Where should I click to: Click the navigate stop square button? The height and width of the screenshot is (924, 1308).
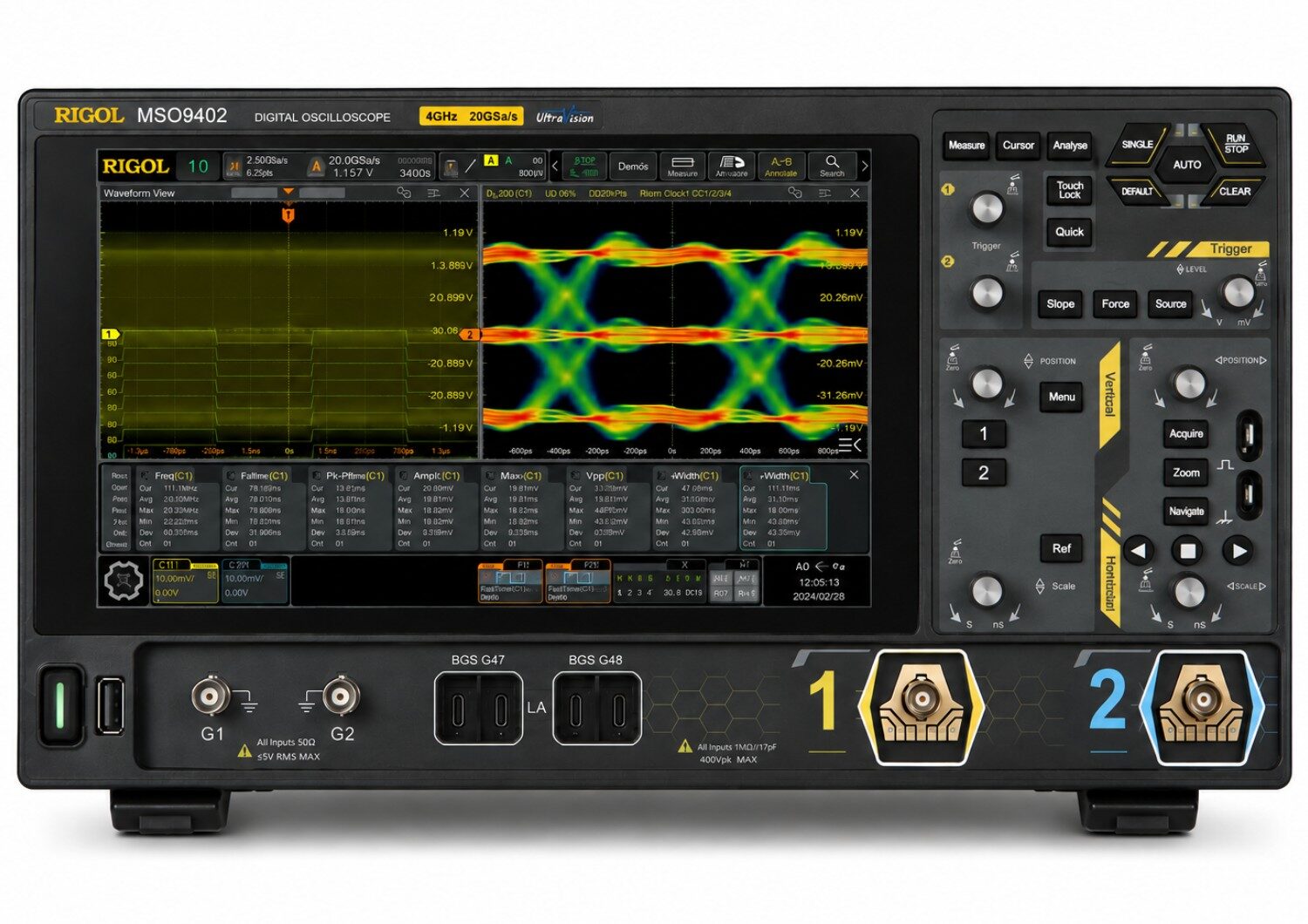tap(1188, 551)
